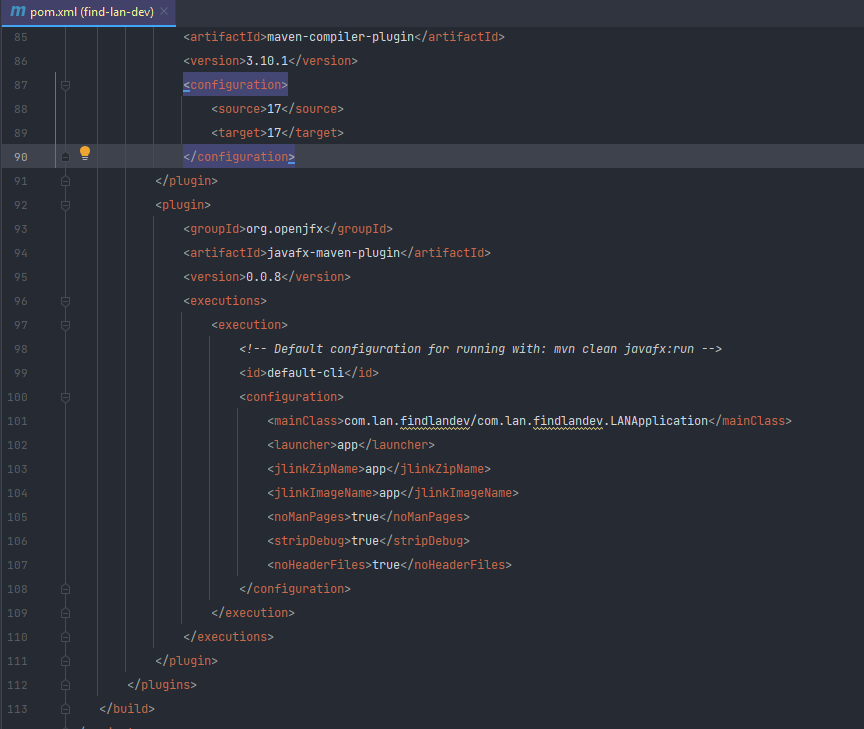Fold the execution element at line 97
Viewport: 864px width, 729px height.
pos(65,325)
